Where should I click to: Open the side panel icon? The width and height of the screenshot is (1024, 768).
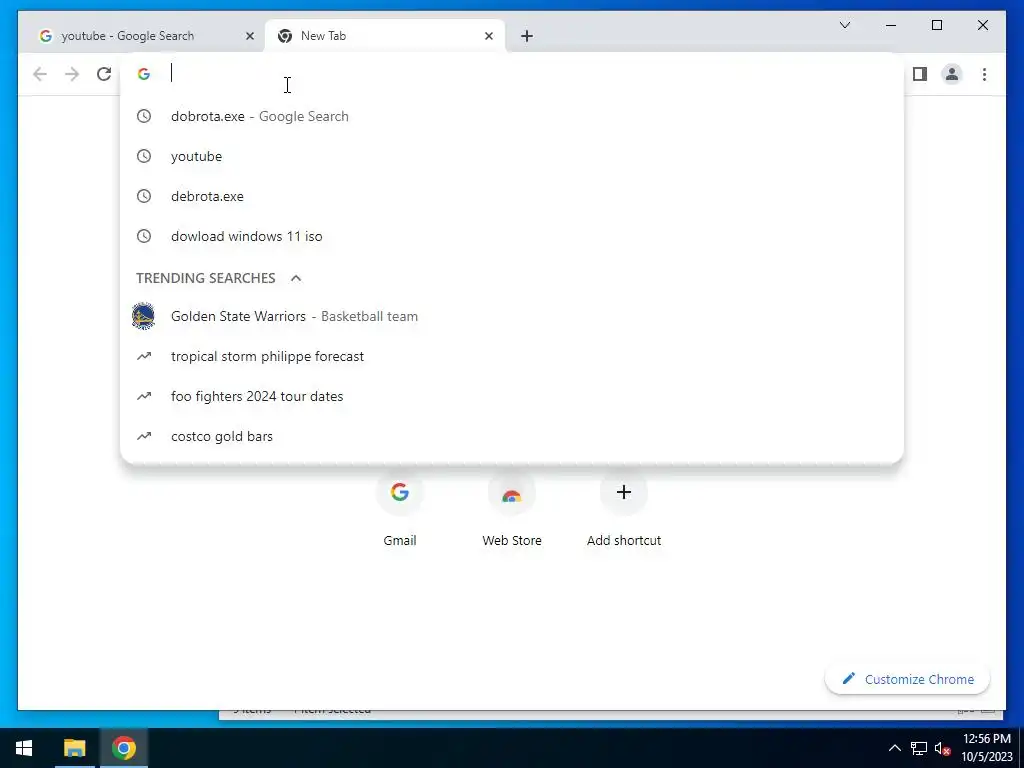pyautogui.click(x=920, y=74)
